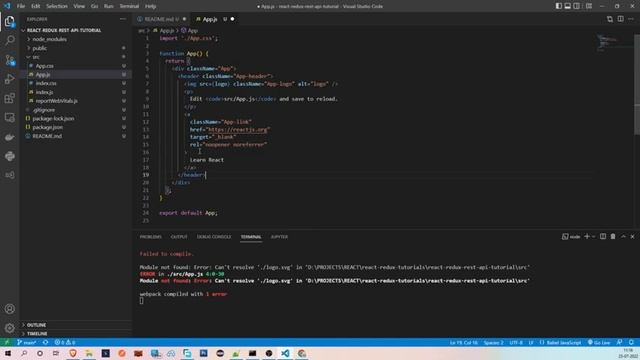Click App breadcrumb symbol in editor
The image size is (640, 360).
tap(190, 31)
